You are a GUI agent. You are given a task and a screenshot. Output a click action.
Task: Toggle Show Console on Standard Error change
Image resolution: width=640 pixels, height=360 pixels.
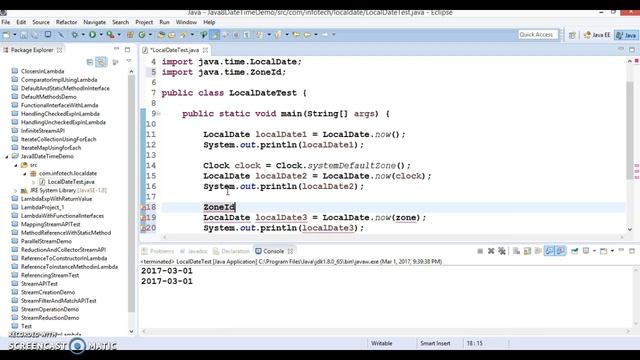tap(561, 251)
